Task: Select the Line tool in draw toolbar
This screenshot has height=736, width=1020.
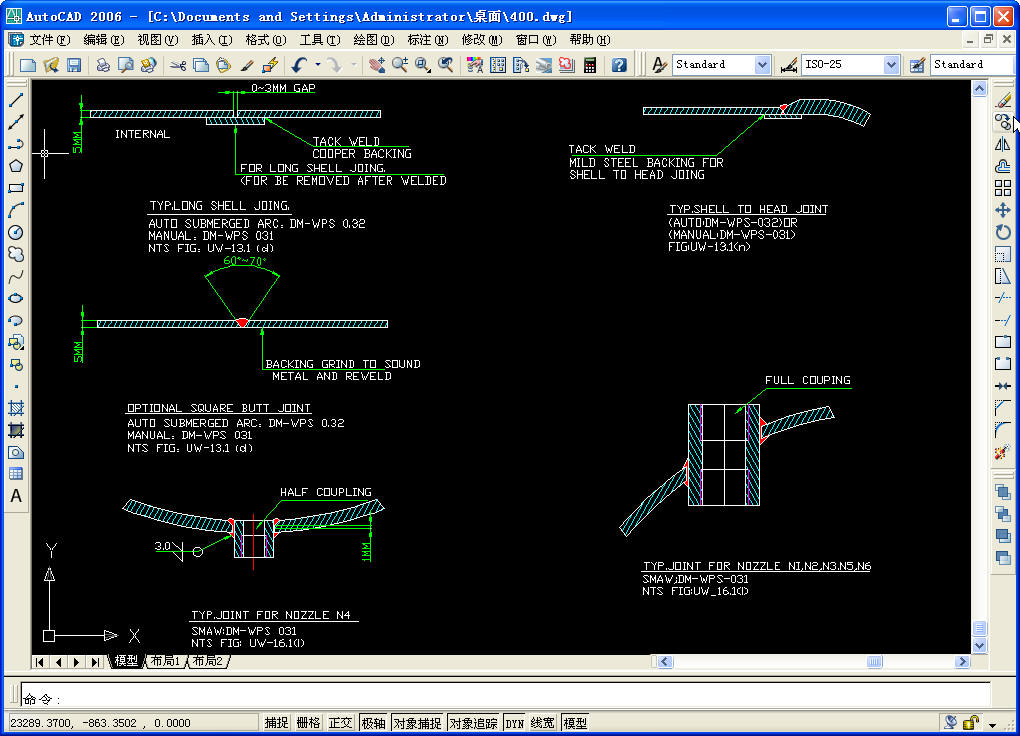Action: 16,100
